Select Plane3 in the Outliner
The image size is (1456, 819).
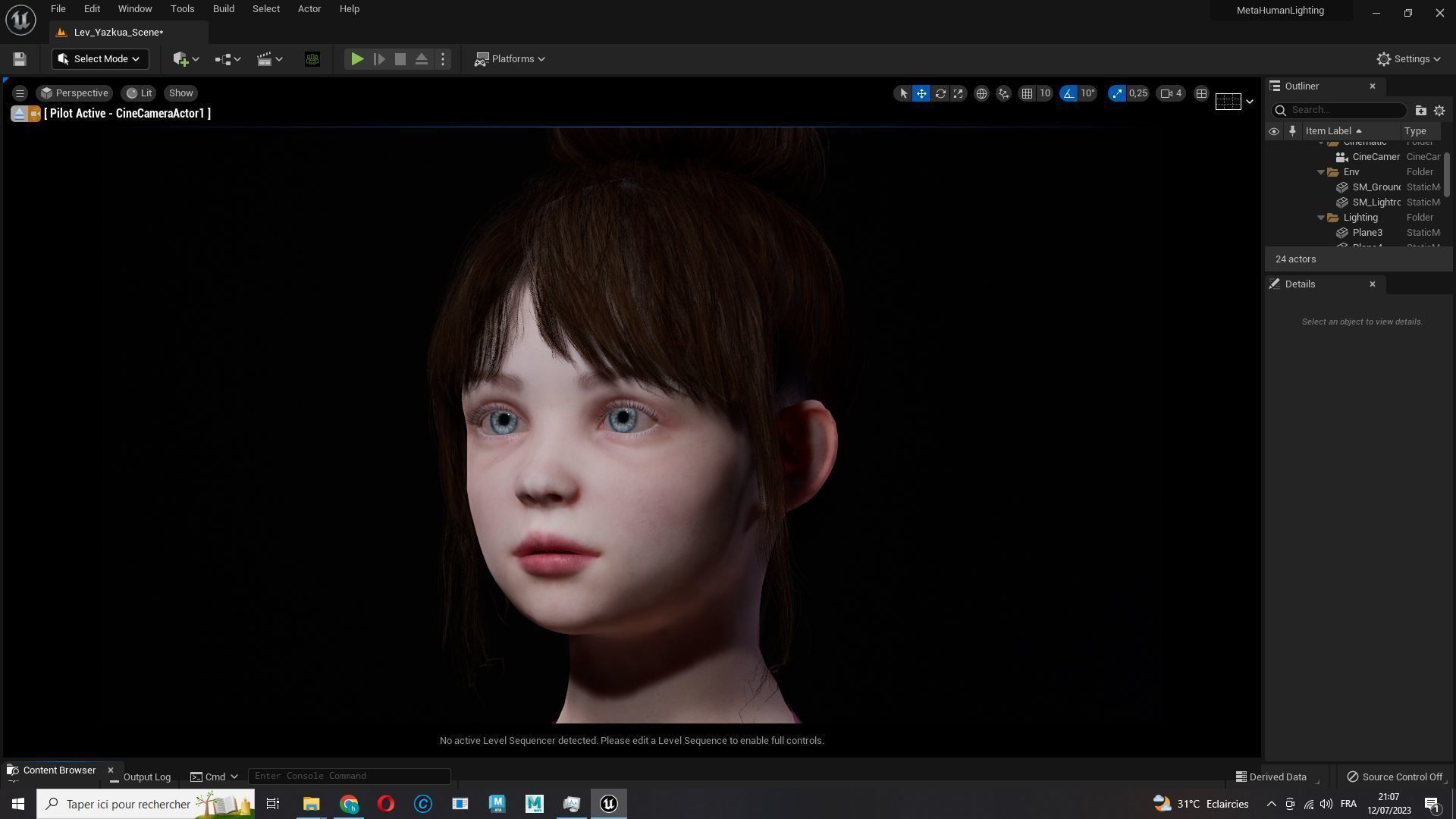(1354, 233)
